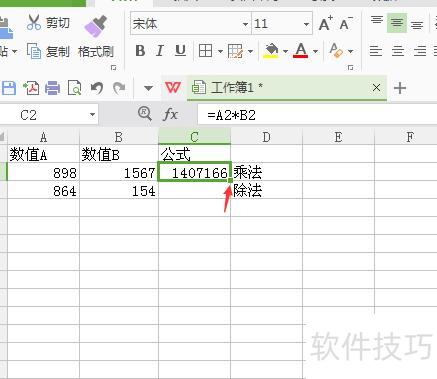This screenshot has width=437, height=379.
Task: Select the cell containing 公式
Action: tap(194, 154)
